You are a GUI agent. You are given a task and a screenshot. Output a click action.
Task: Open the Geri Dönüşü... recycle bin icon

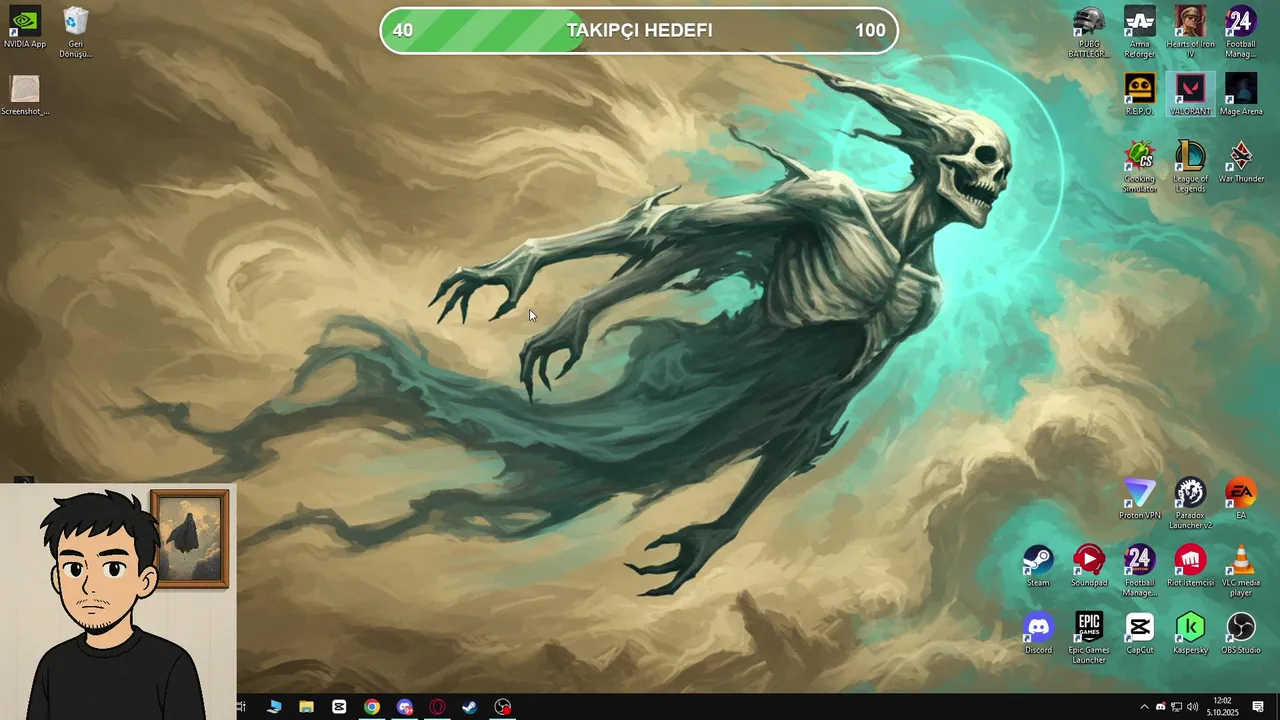coord(75,32)
